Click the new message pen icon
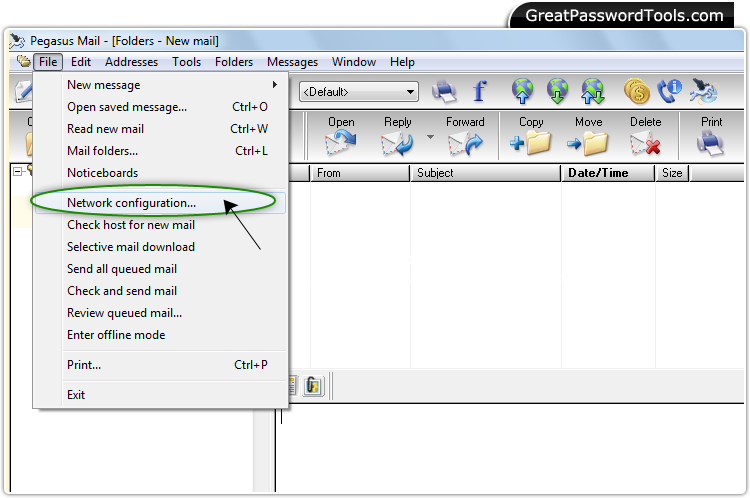 point(23,91)
